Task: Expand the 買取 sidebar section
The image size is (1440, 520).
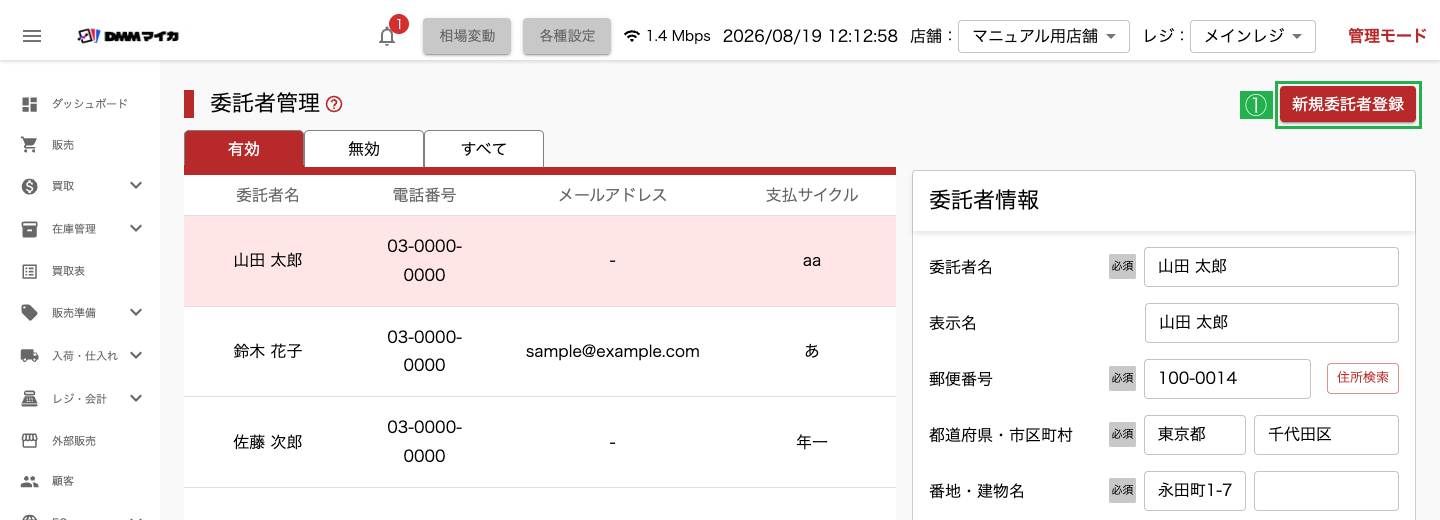Action: click(x=136, y=185)
